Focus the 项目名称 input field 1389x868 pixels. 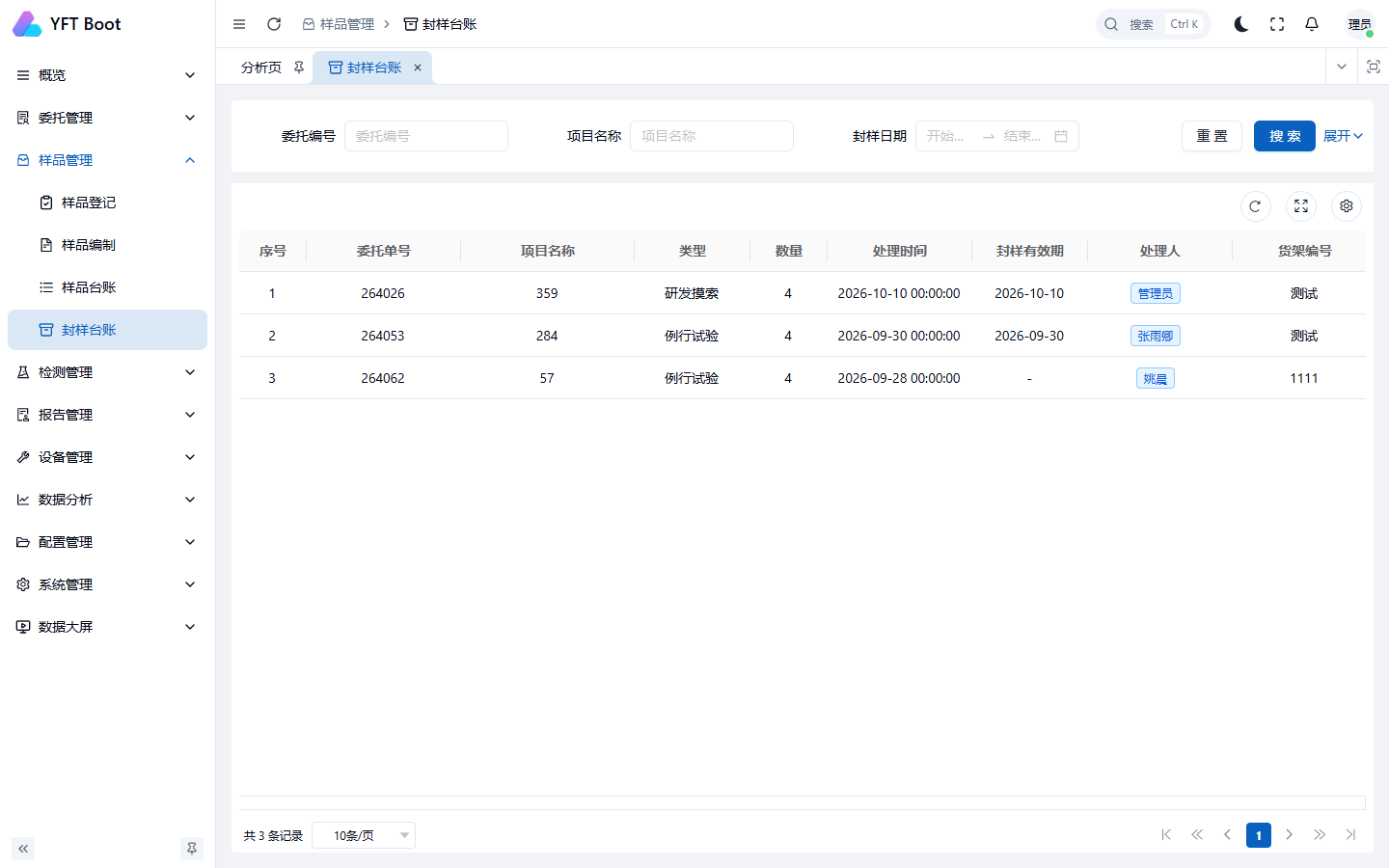tap(712, 136)
